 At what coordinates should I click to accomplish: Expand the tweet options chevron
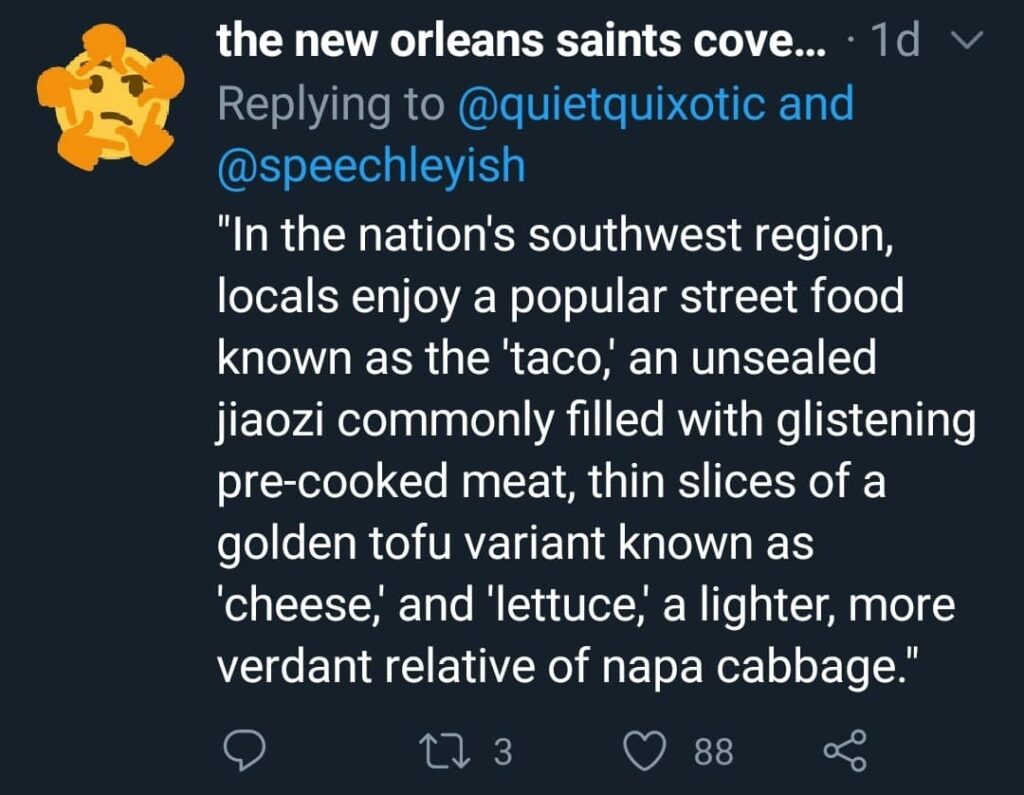click(970, 41)
